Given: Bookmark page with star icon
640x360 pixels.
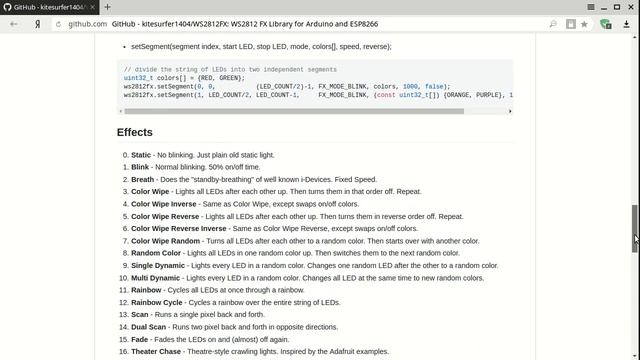Looking at the screenshot, I should (584, 24).
